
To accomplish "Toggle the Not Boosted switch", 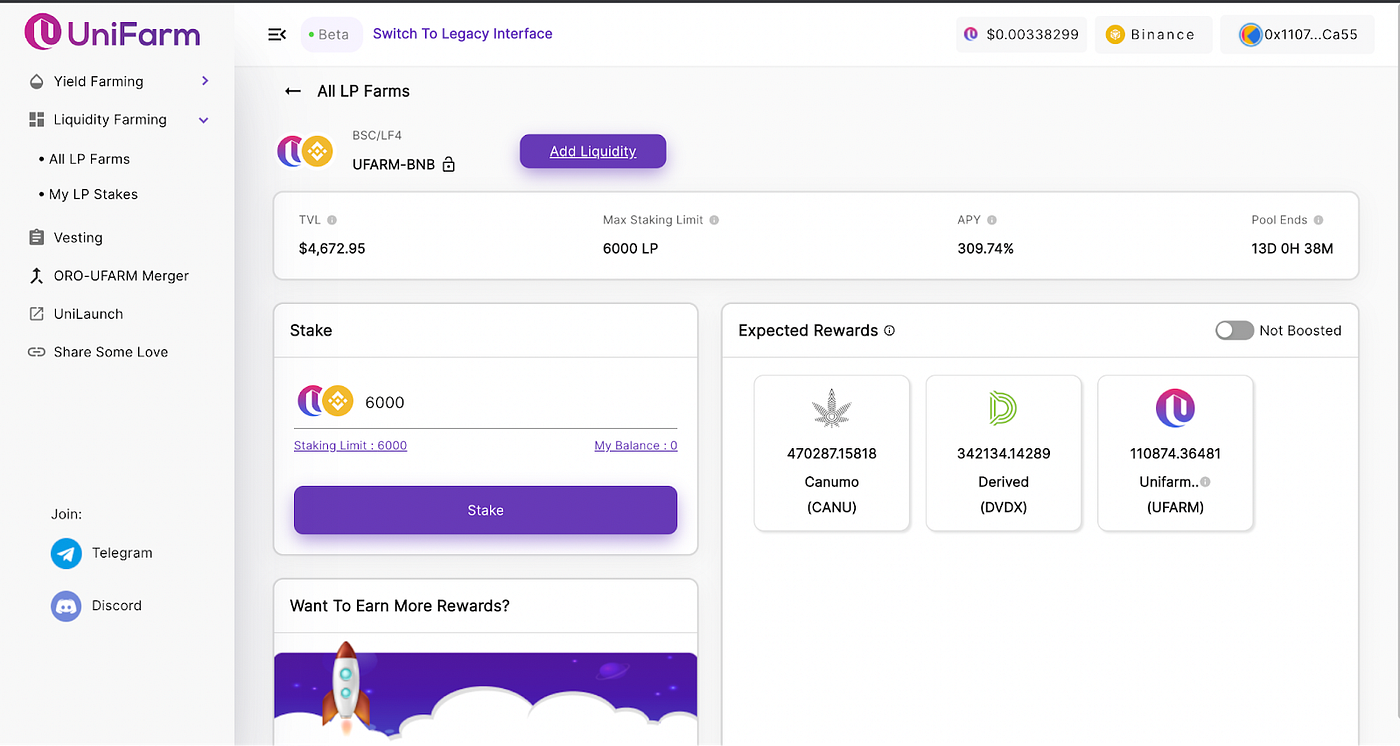I will point(1234,331).
